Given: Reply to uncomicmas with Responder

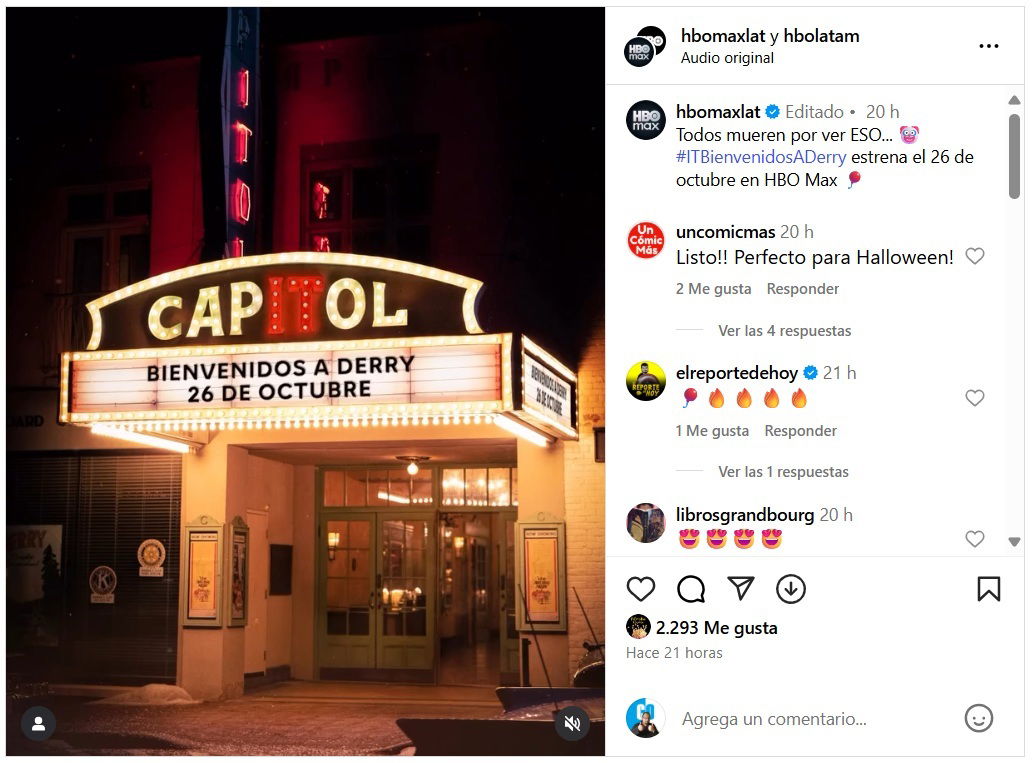Looking at the screenshot, I should click(x=802, y=288).
